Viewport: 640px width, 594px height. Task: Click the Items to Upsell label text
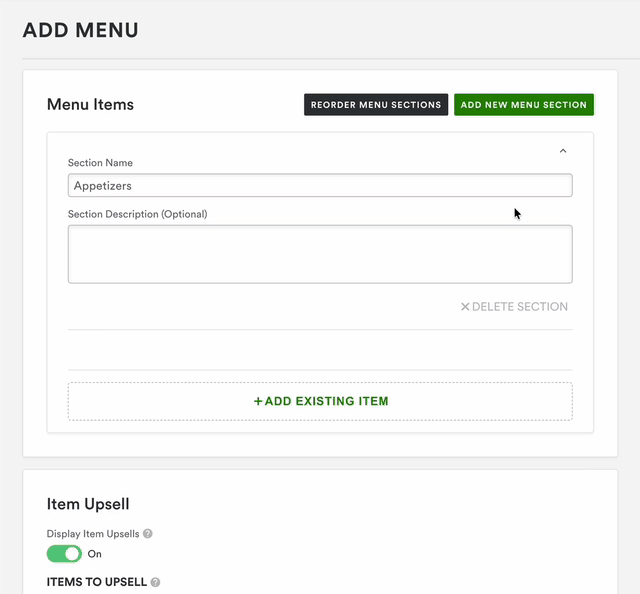click(97, 582)
